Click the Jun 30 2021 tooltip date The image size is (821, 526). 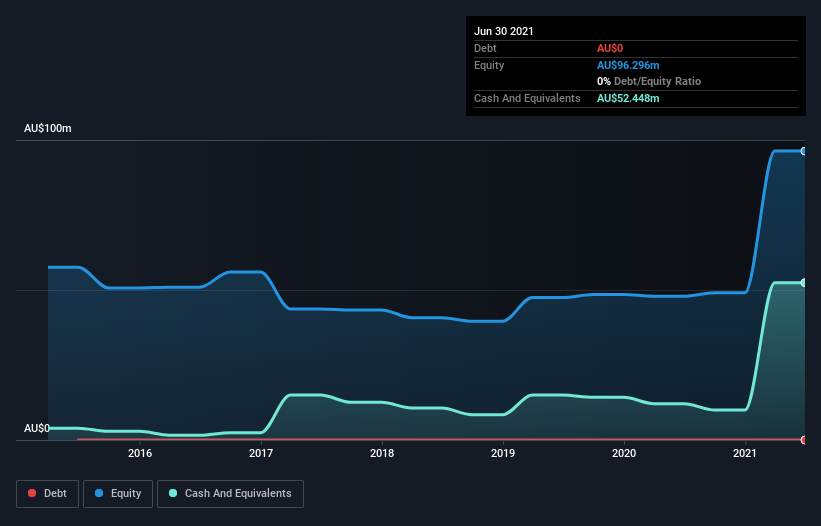coord(504,31)
